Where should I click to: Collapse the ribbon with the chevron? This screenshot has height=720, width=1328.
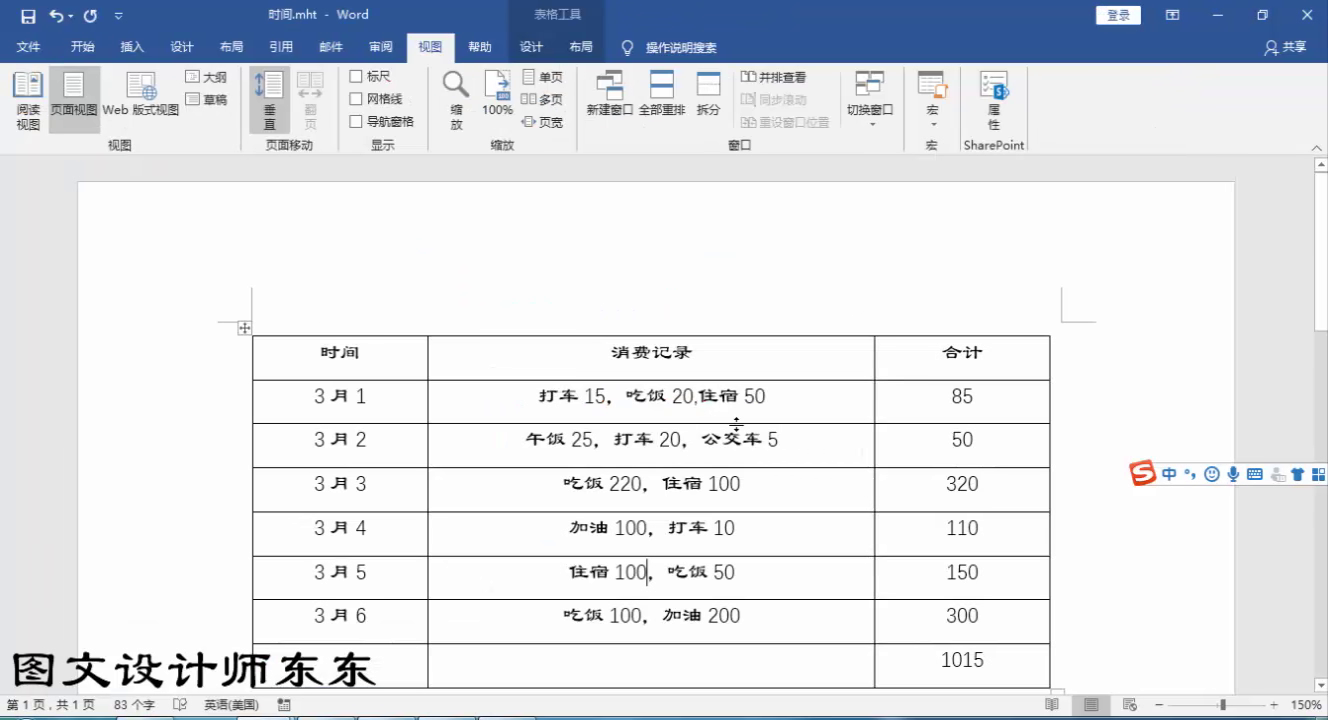coord(1317,148)
